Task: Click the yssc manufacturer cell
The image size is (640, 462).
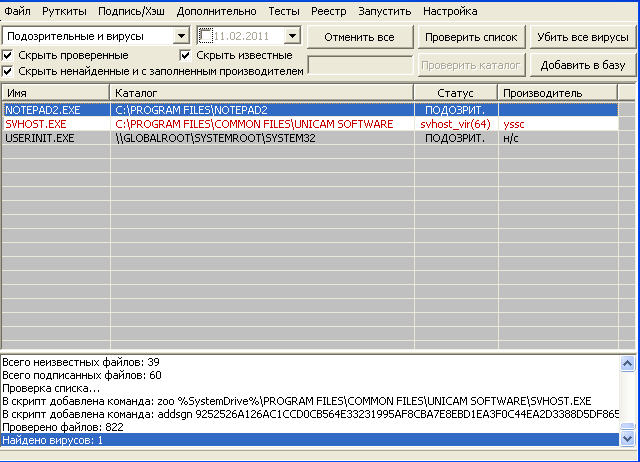Action: tap(558, 124)
